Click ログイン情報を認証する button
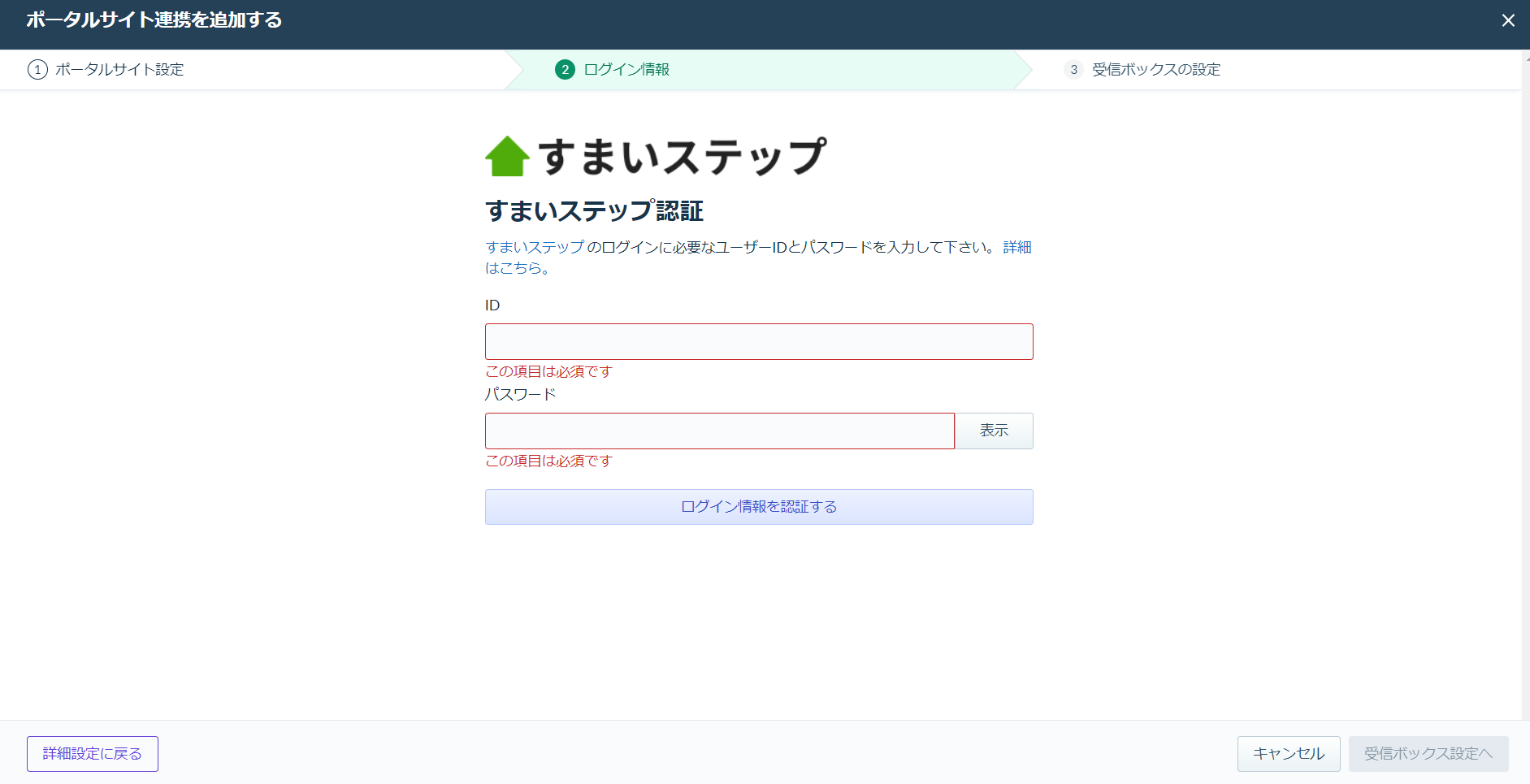1530x784 pixels. 759,507
